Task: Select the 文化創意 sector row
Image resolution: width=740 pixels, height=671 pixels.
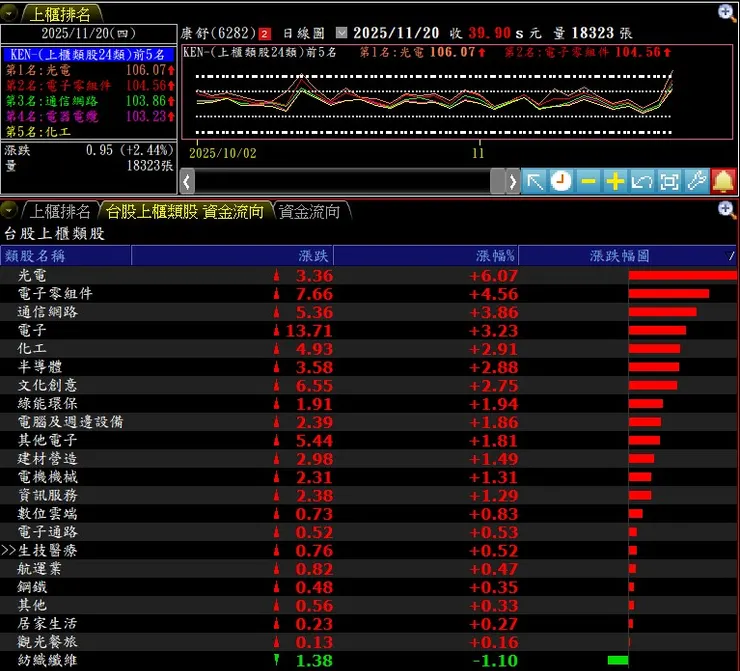Action: click(x=368, y=385)
